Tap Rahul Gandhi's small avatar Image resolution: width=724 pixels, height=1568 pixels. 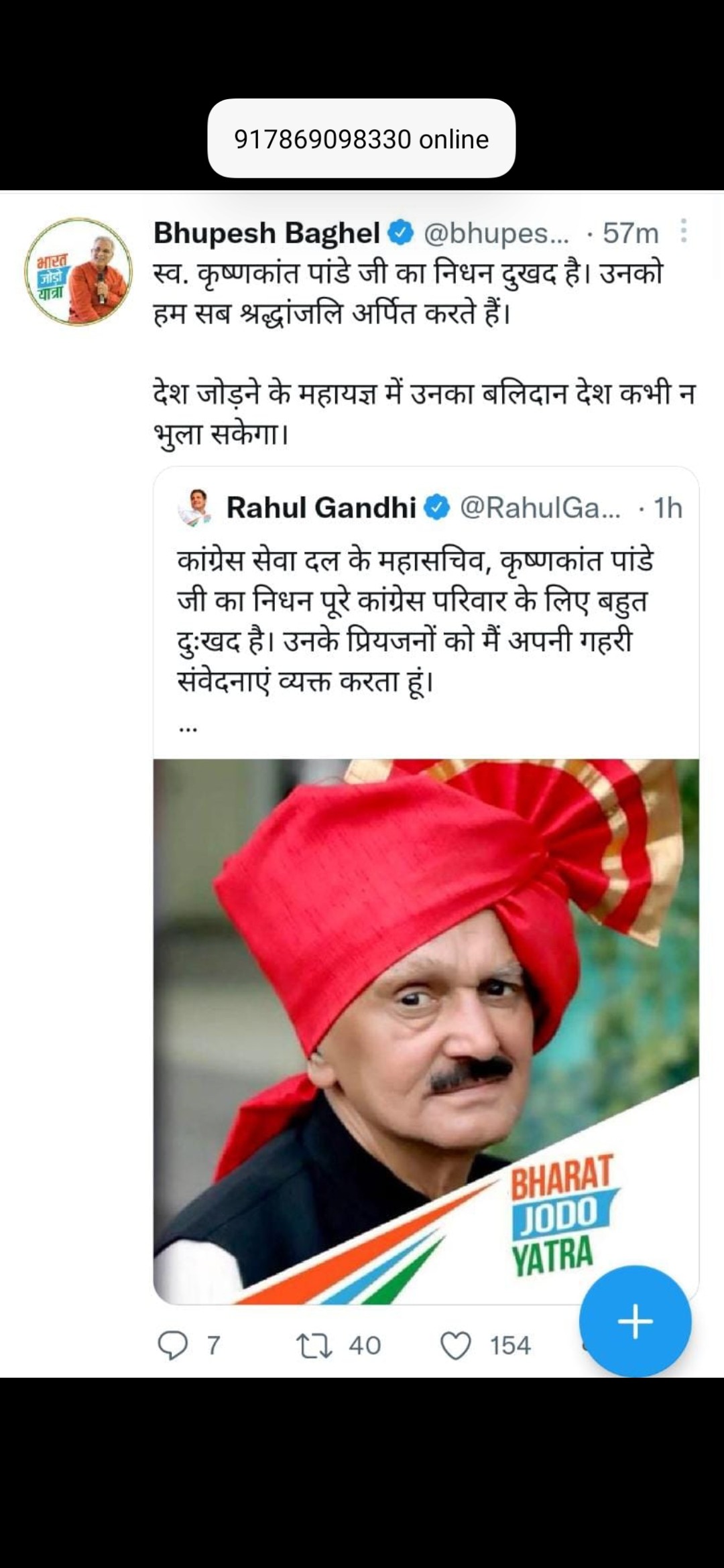(195, 507)
